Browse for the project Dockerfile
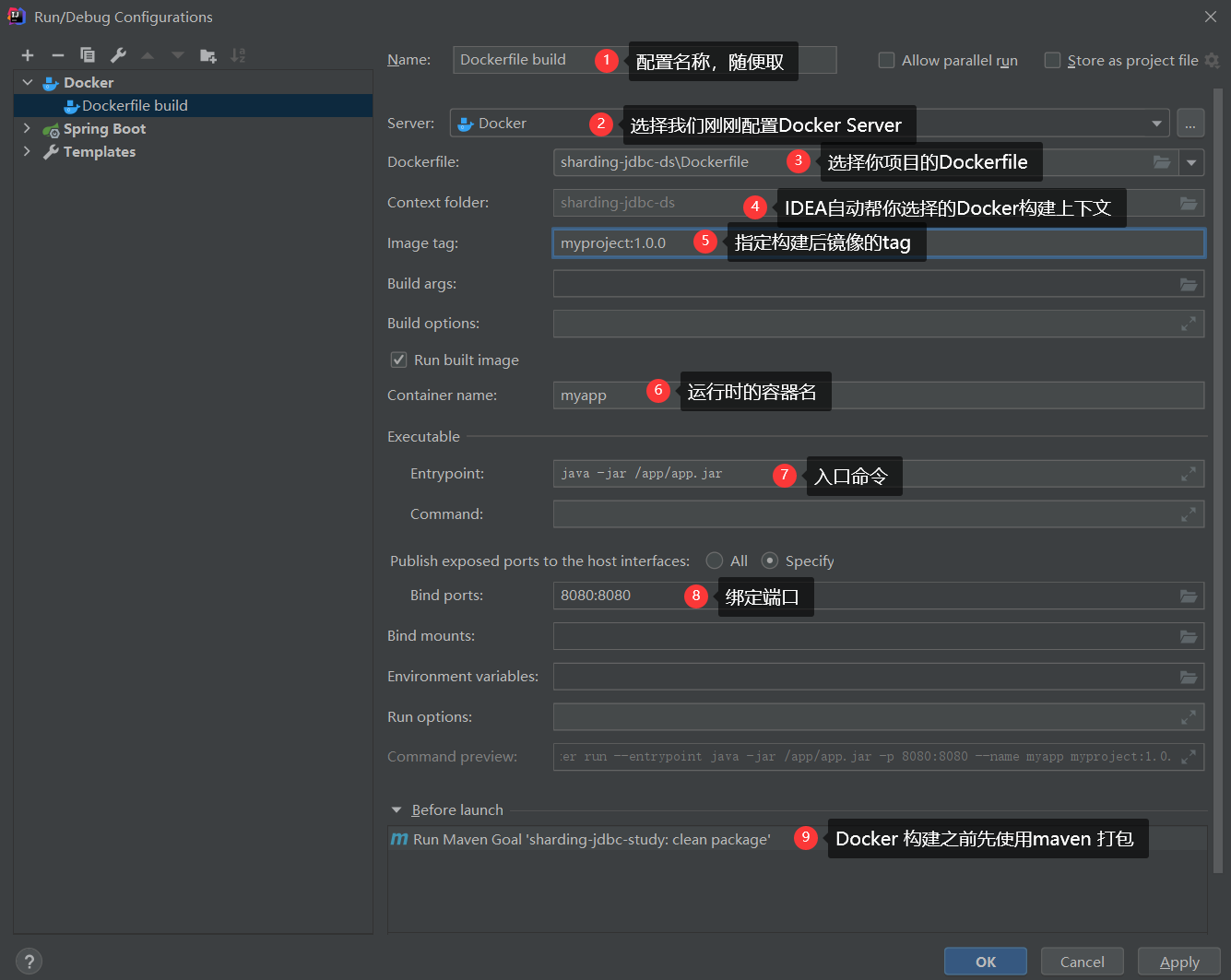This screenshot has height=980, width=1231. pyautogui.click(x=1162, y=161)
